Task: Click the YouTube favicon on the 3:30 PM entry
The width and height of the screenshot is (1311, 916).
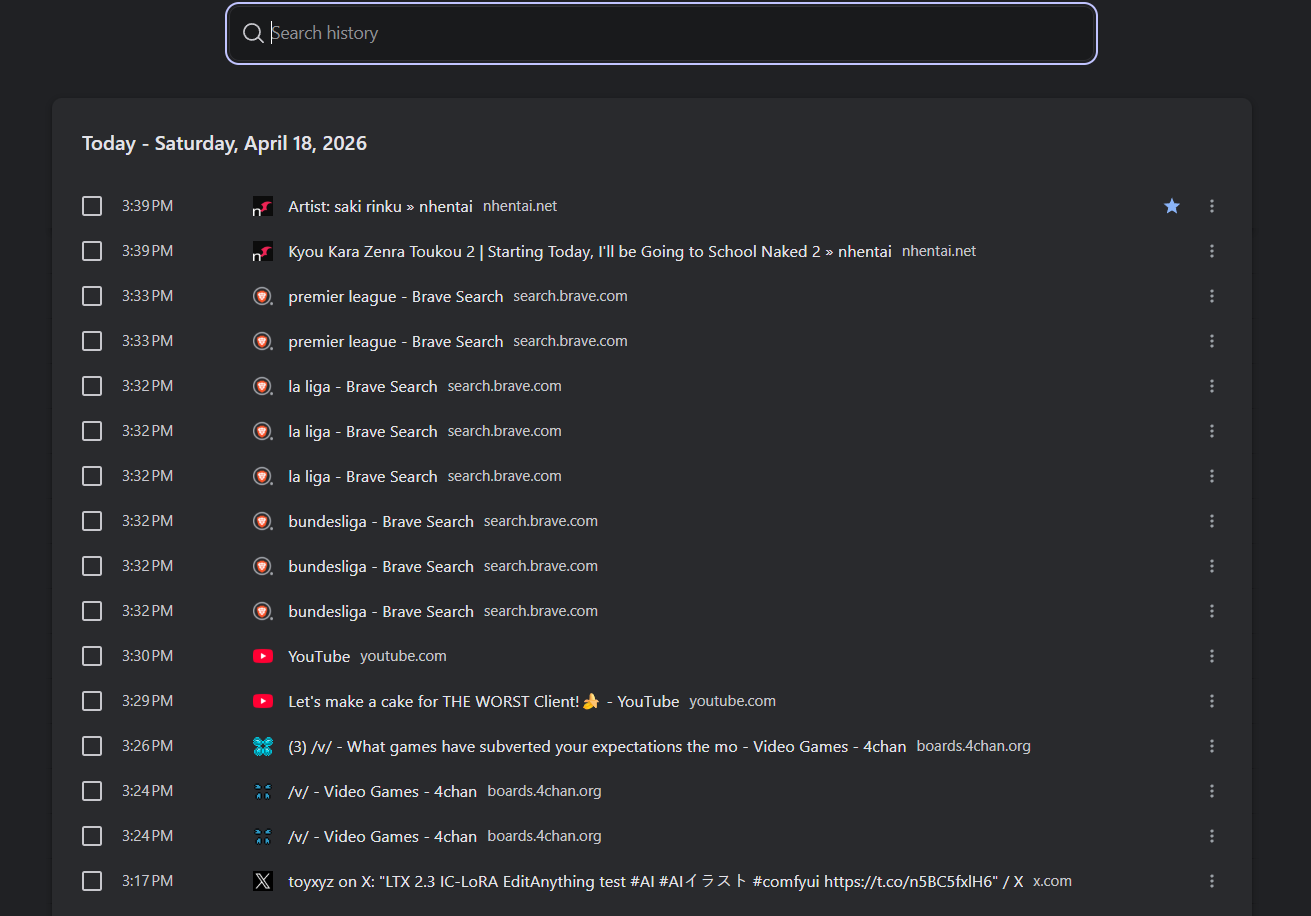Action: 263,656
